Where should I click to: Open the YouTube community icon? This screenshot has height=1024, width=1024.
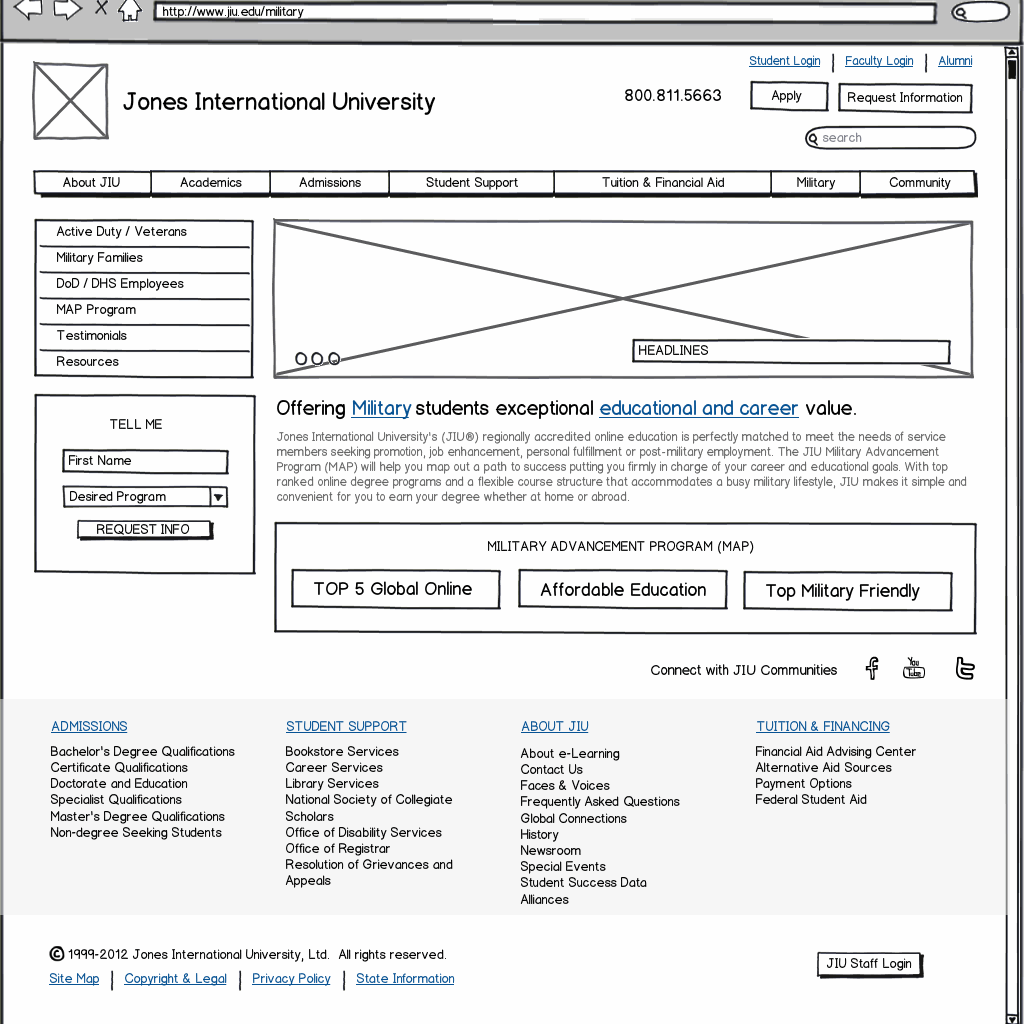[x=914, y=668]
